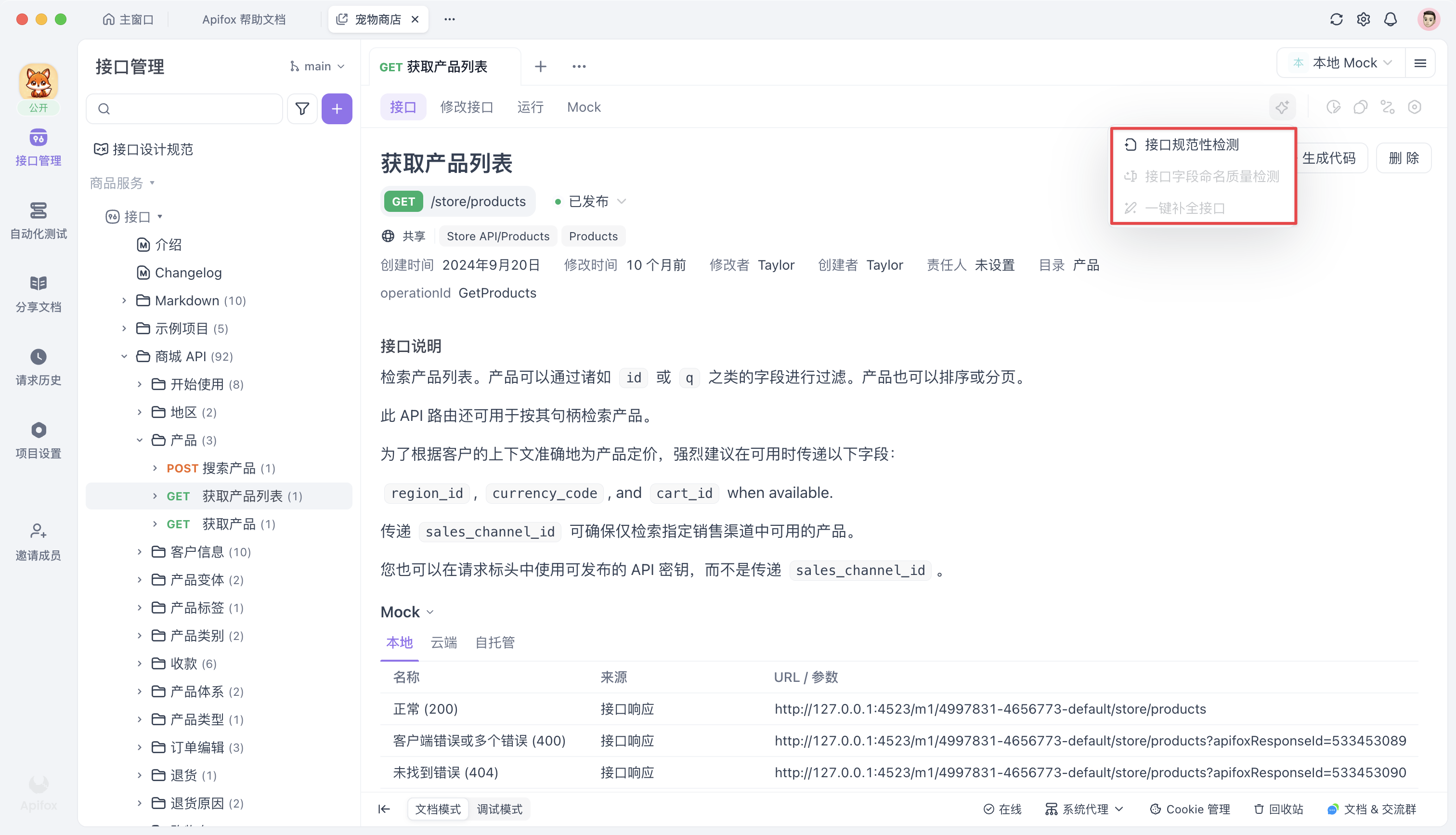
Task: Switch to 调试模式 at the bottom
Action: click(499, 809)
